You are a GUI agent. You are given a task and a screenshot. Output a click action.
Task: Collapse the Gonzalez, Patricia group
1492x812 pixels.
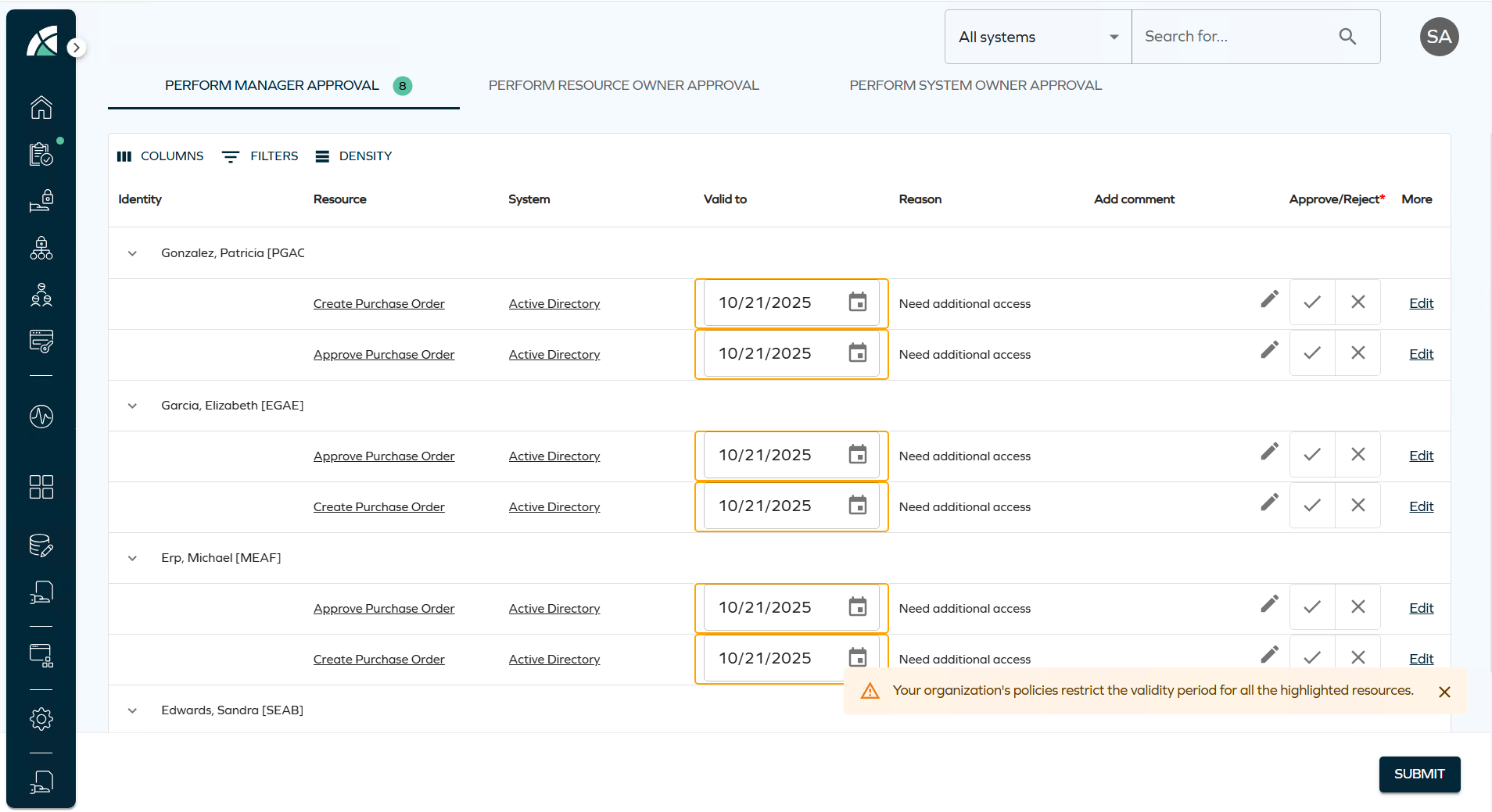[x=132, y=253]
